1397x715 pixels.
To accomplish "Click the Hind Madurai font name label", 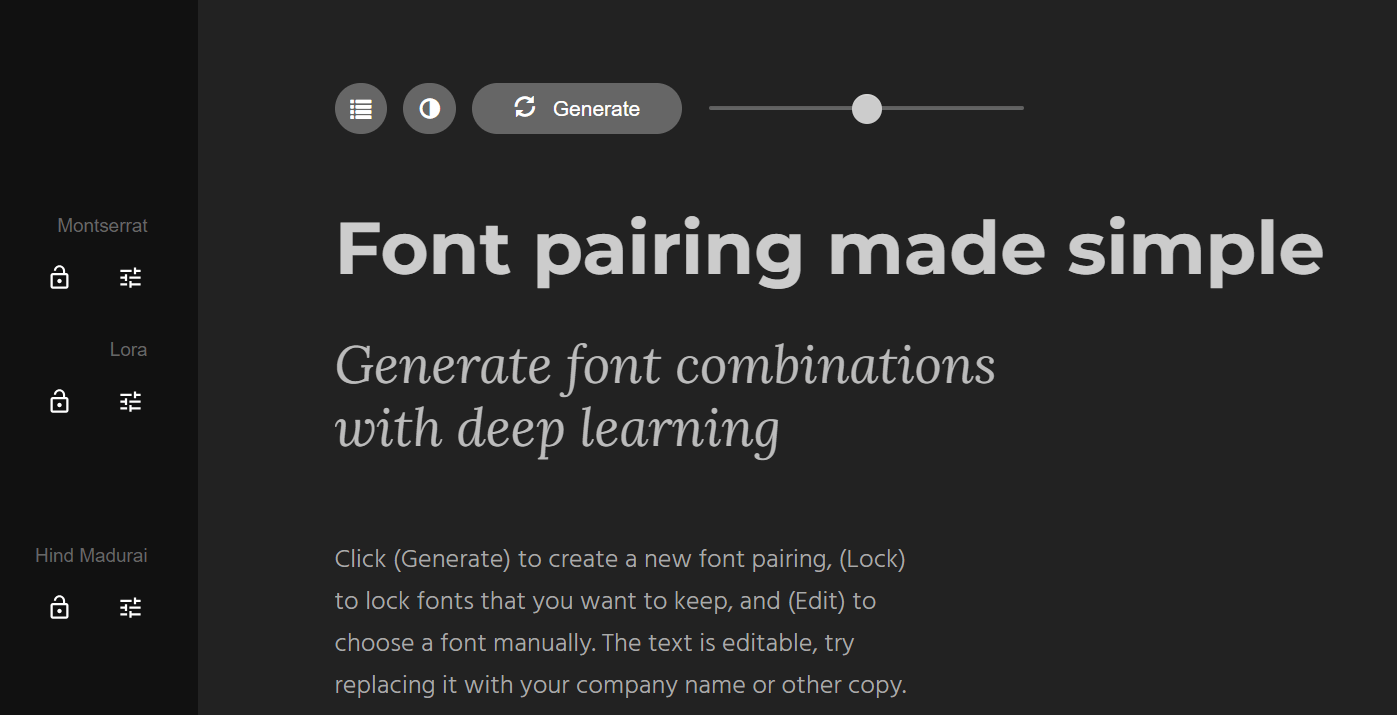I will click(91, 556).
